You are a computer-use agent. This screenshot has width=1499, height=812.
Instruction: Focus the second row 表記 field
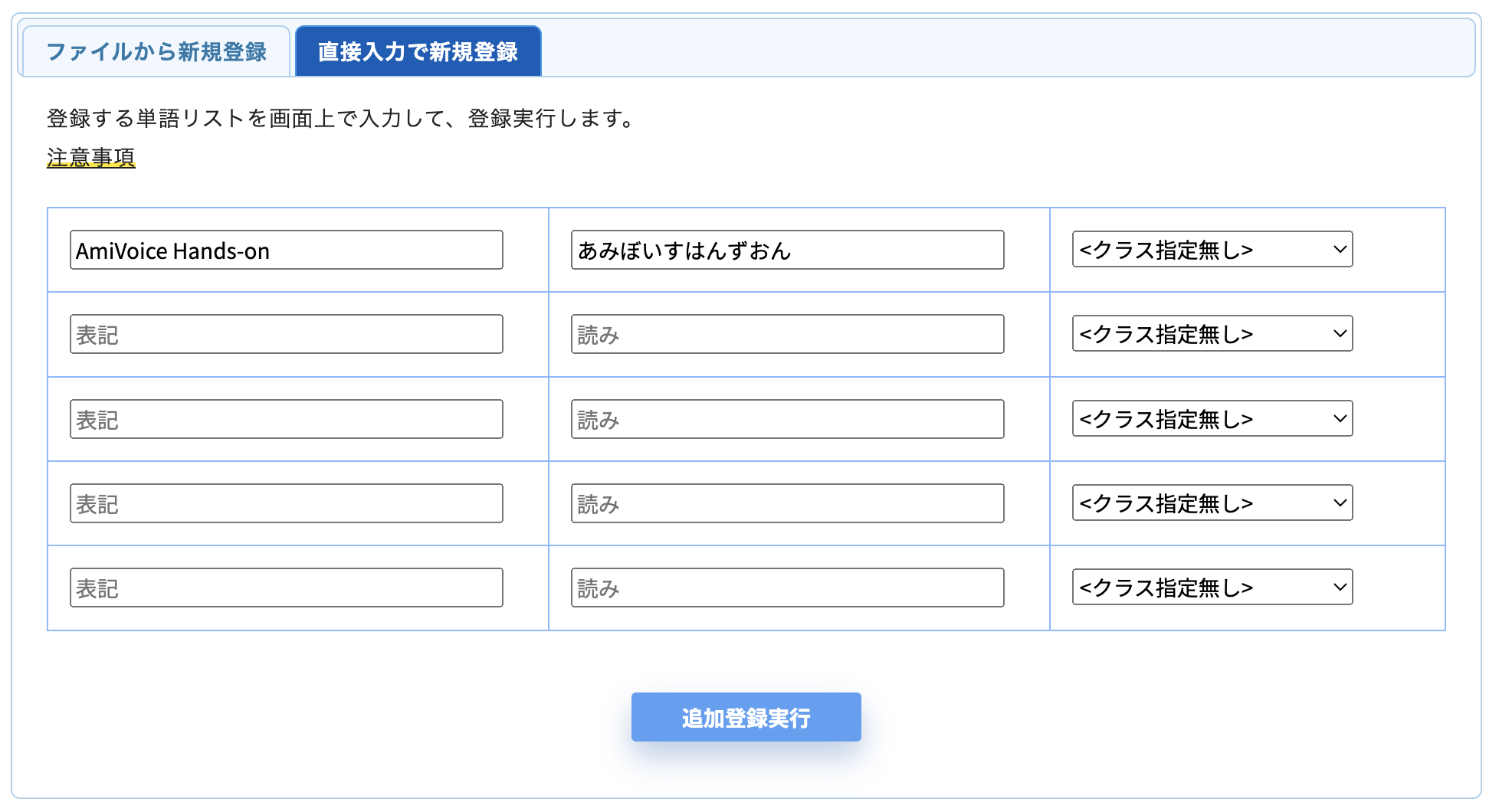point(287,334)
